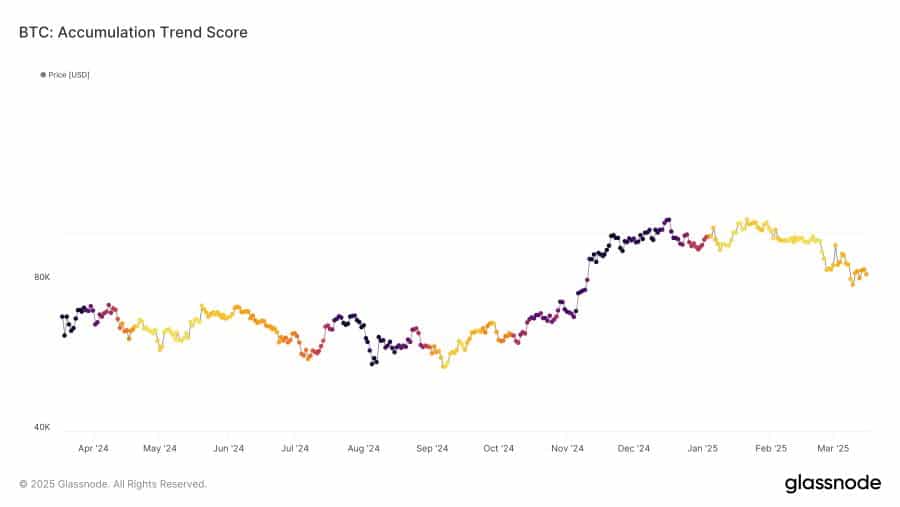
Task: Select the Jun '24 x-axis label
Action: [x=229, y=449]
